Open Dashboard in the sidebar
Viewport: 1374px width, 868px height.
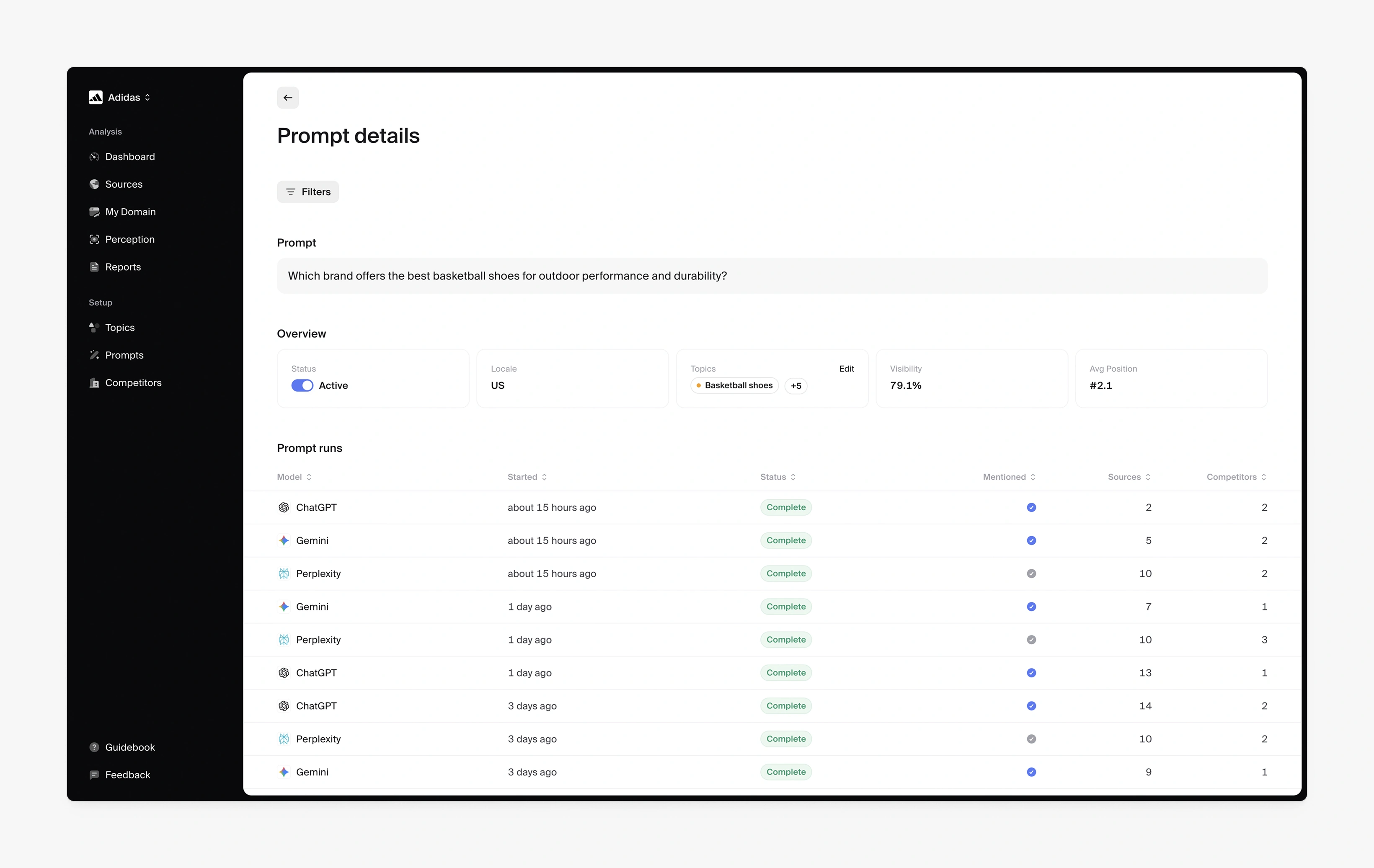(130, 156)
